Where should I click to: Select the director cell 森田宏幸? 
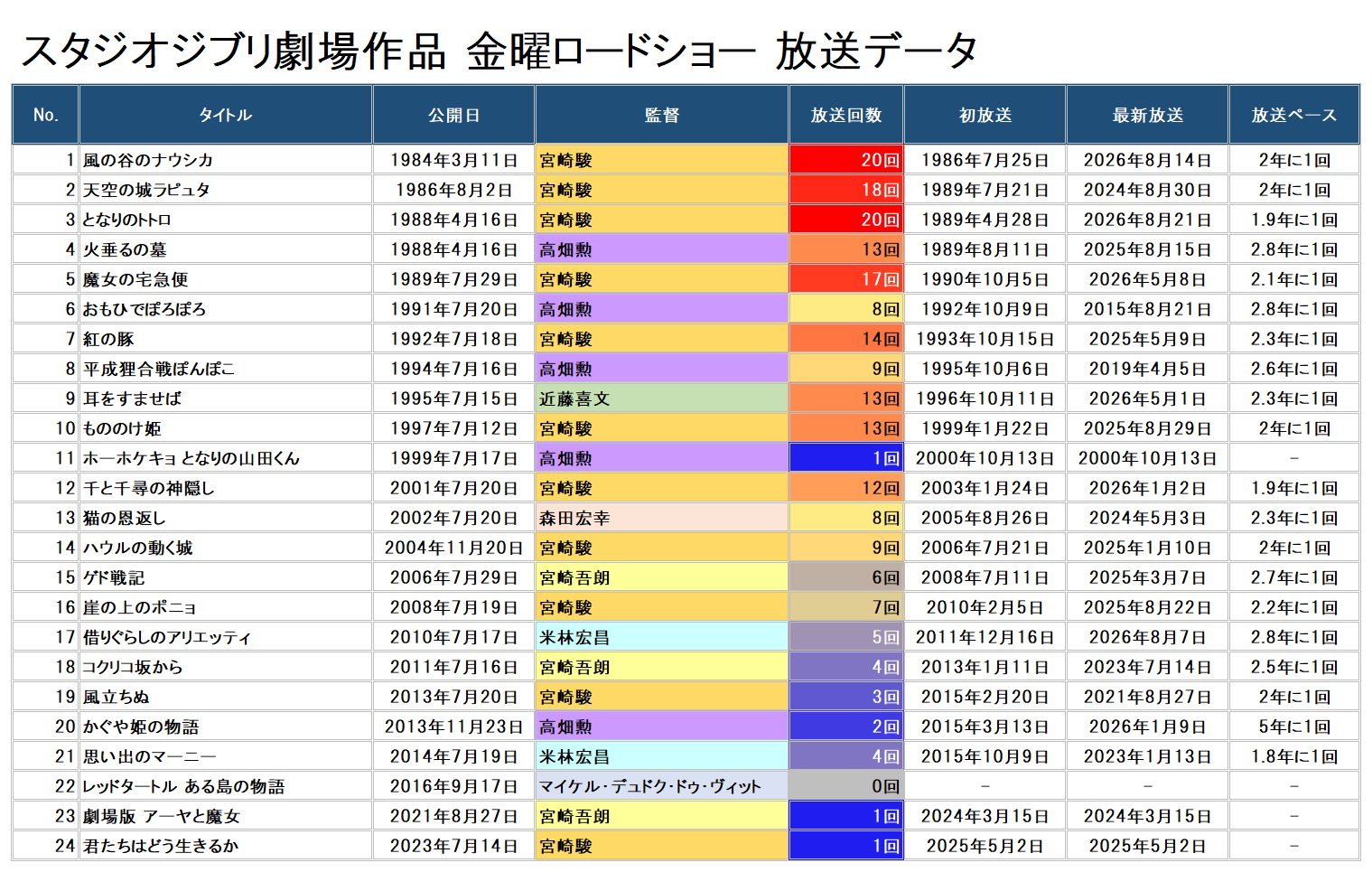pos(662,518)
